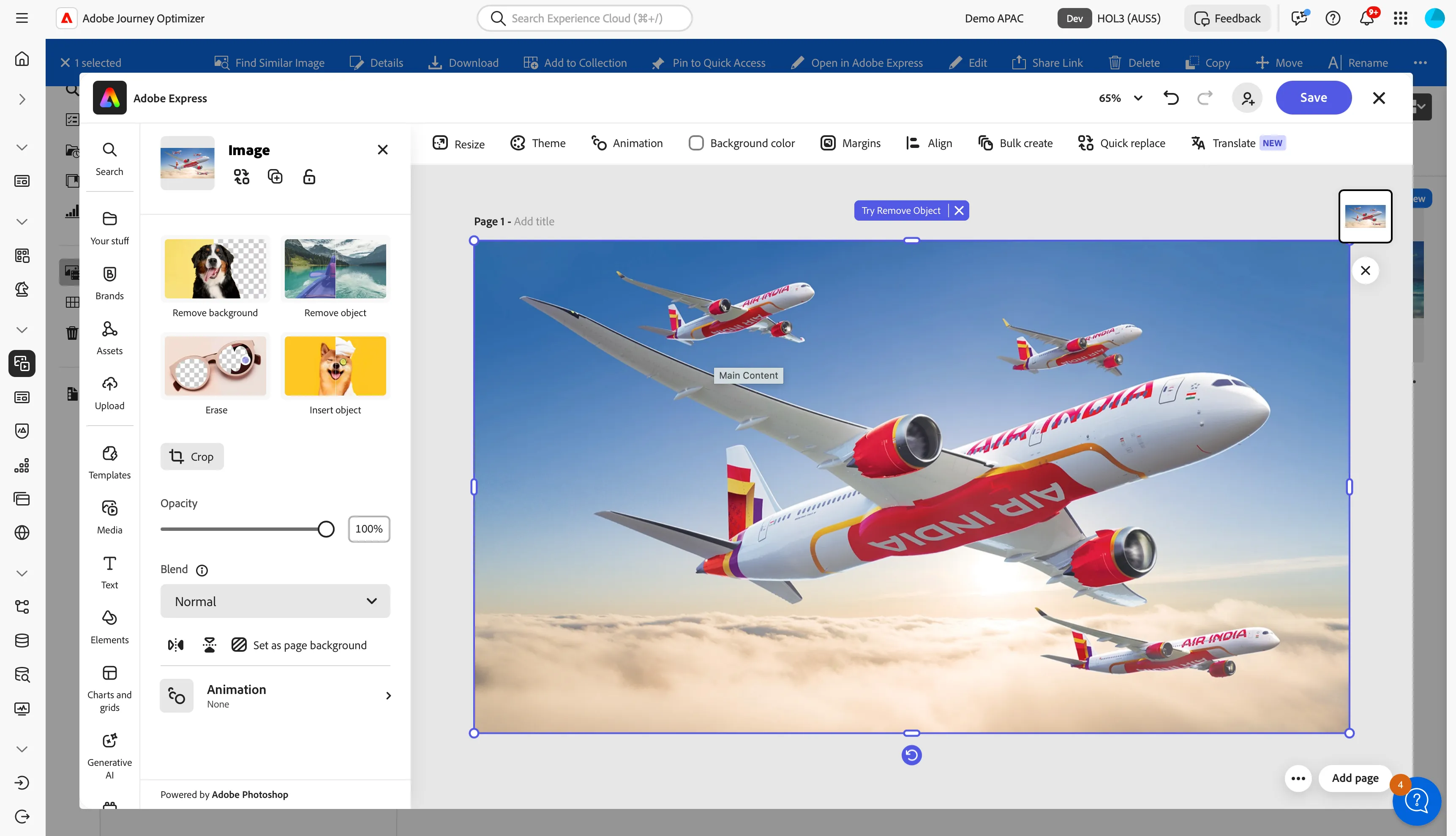Viewport: 1456px width, 836px height.
Task: Click the Opacity slider handle
Action: point(326,529)
